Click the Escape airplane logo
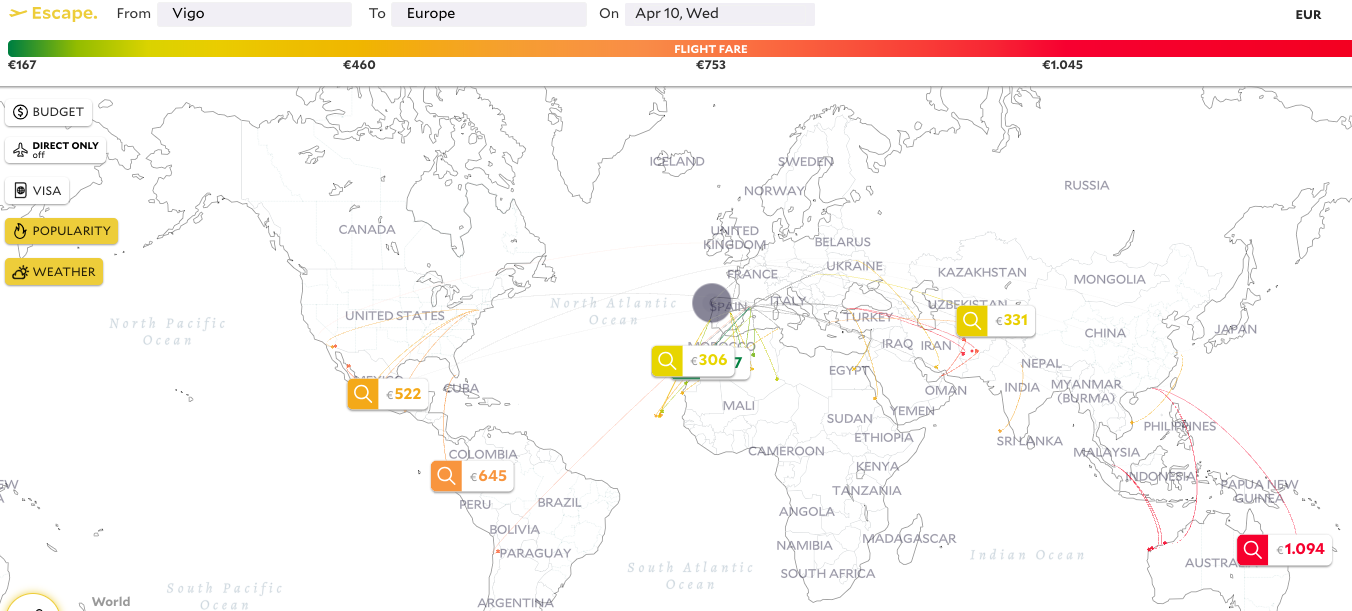 19,14
